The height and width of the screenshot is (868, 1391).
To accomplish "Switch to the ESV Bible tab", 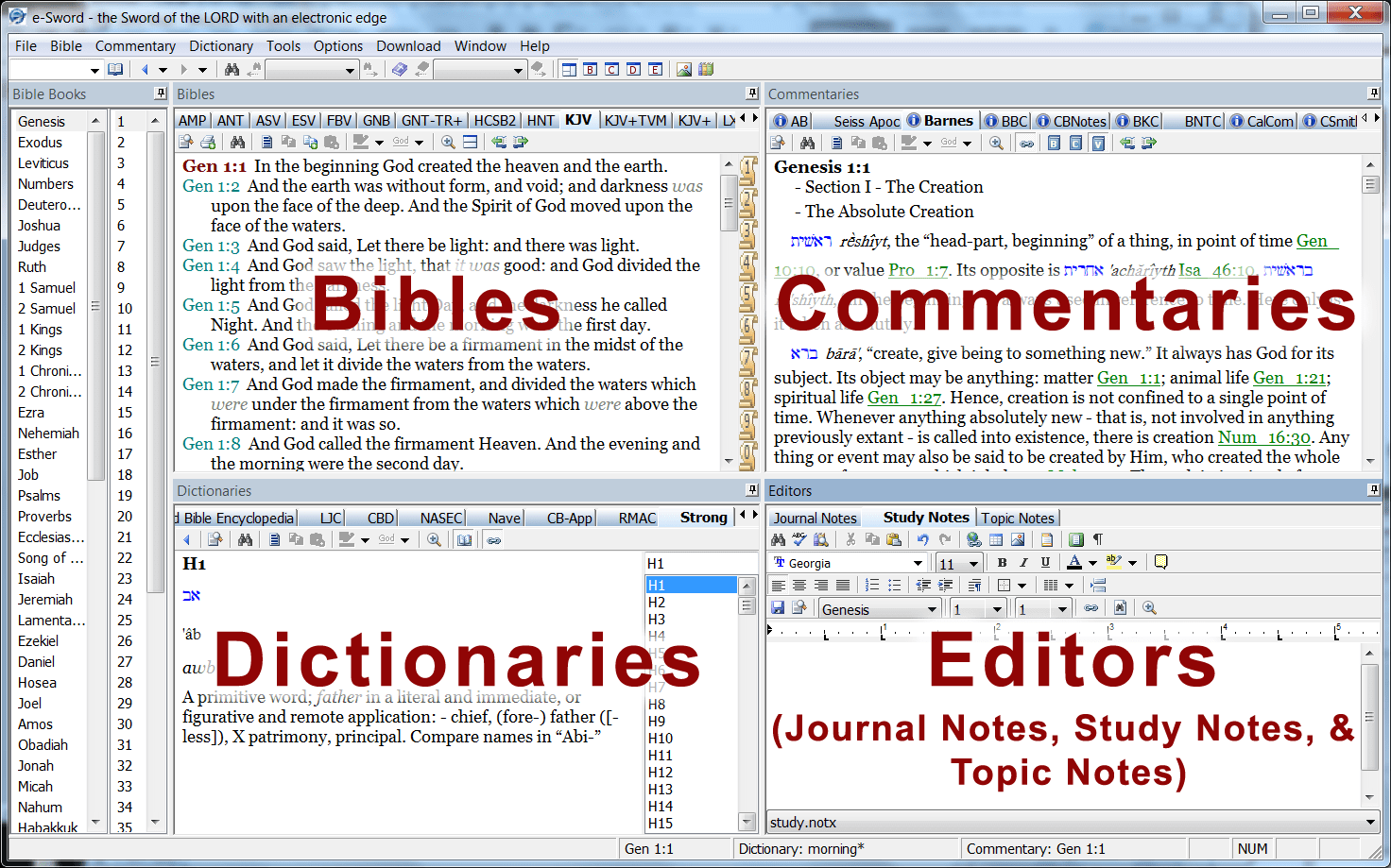I will [303, 120].
